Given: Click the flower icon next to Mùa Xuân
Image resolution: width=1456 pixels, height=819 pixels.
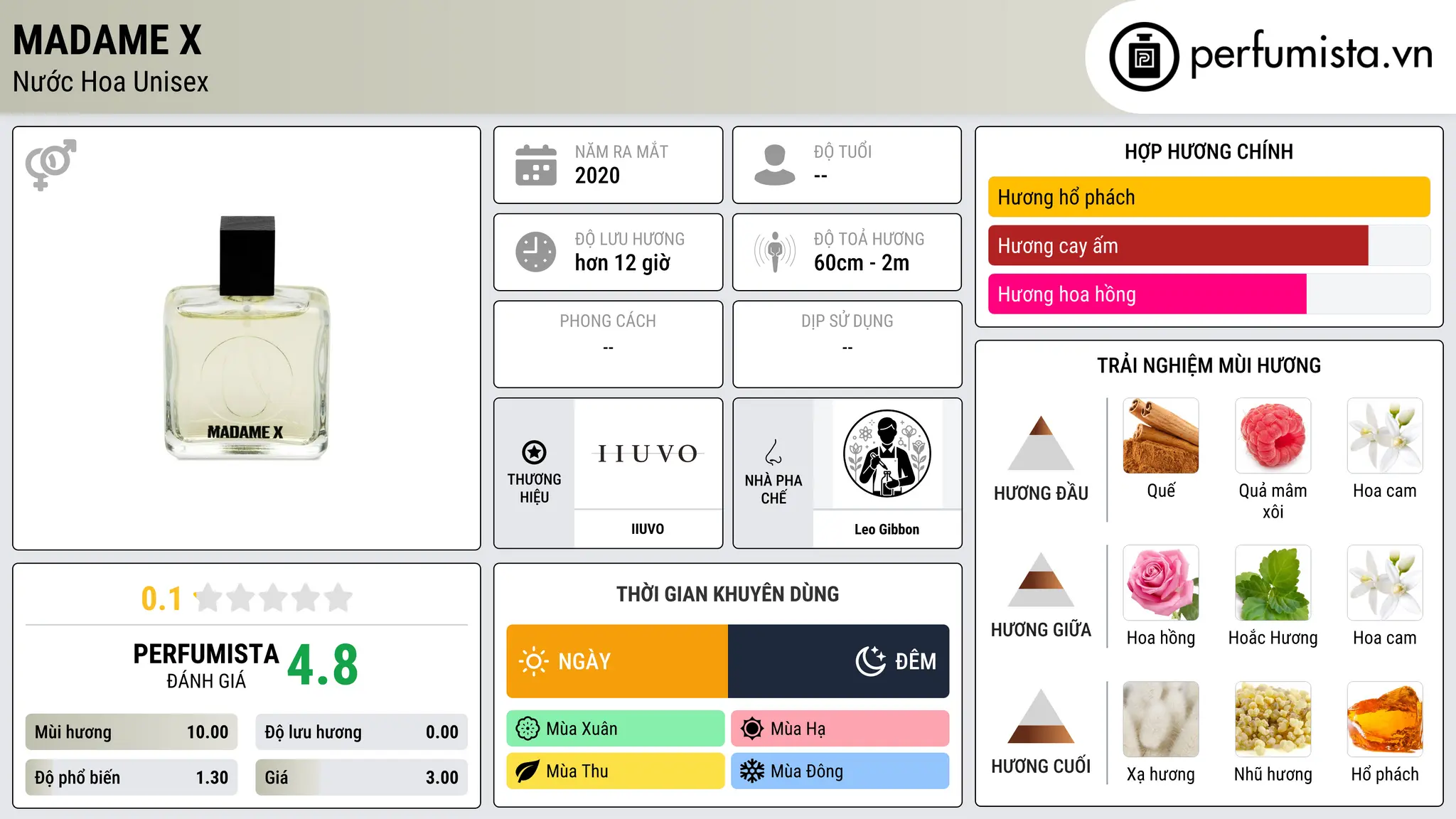Looking at the screenshot, I should pos(528,729).
